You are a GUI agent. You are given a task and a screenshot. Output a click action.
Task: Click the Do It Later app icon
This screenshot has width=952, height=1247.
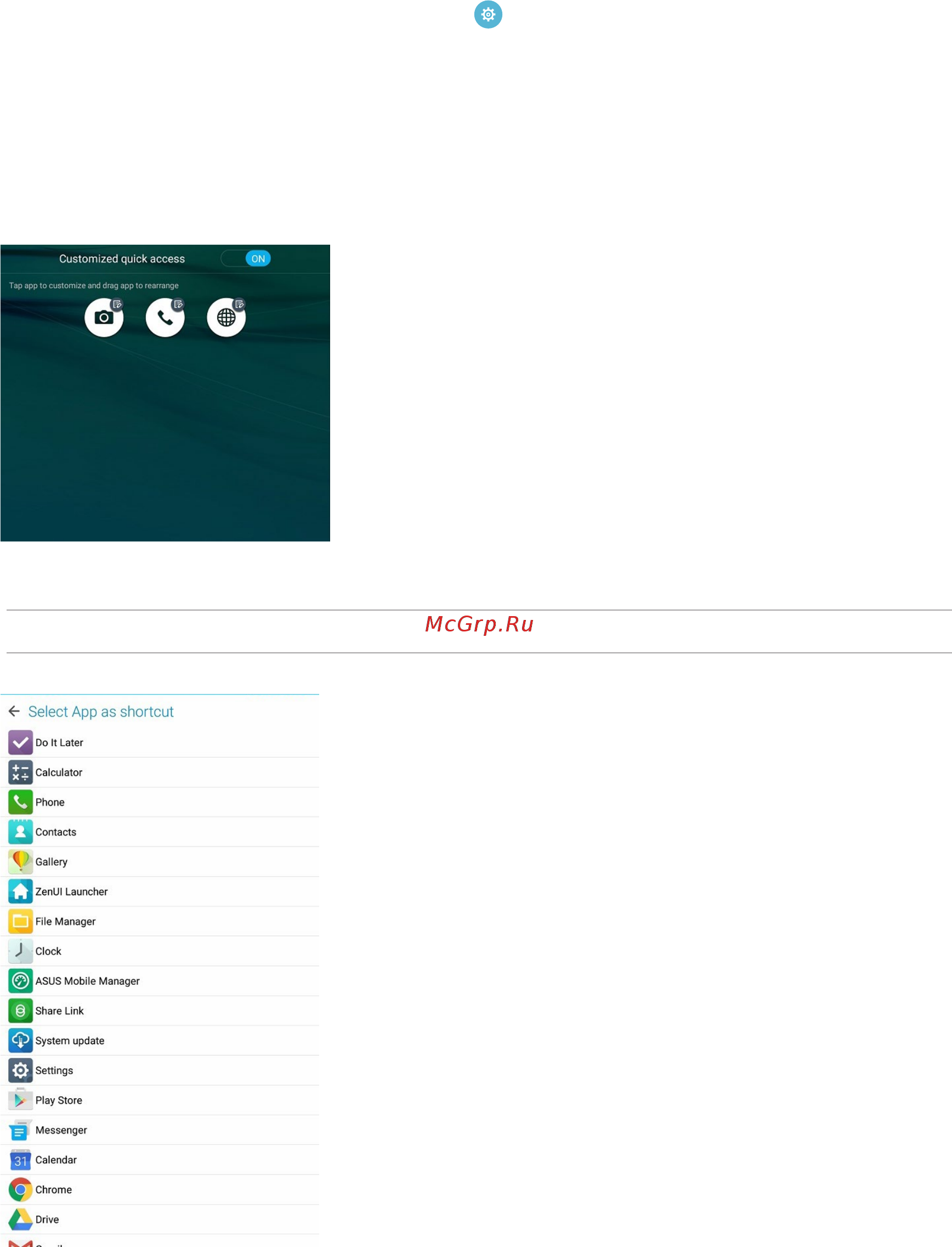20,742
